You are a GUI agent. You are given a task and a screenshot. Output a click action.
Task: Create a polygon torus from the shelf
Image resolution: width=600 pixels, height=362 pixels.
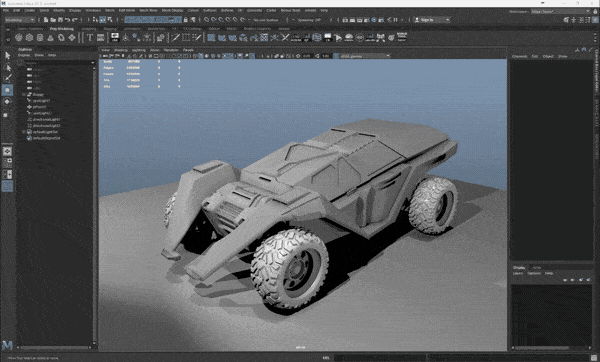(x=61, y=38)
